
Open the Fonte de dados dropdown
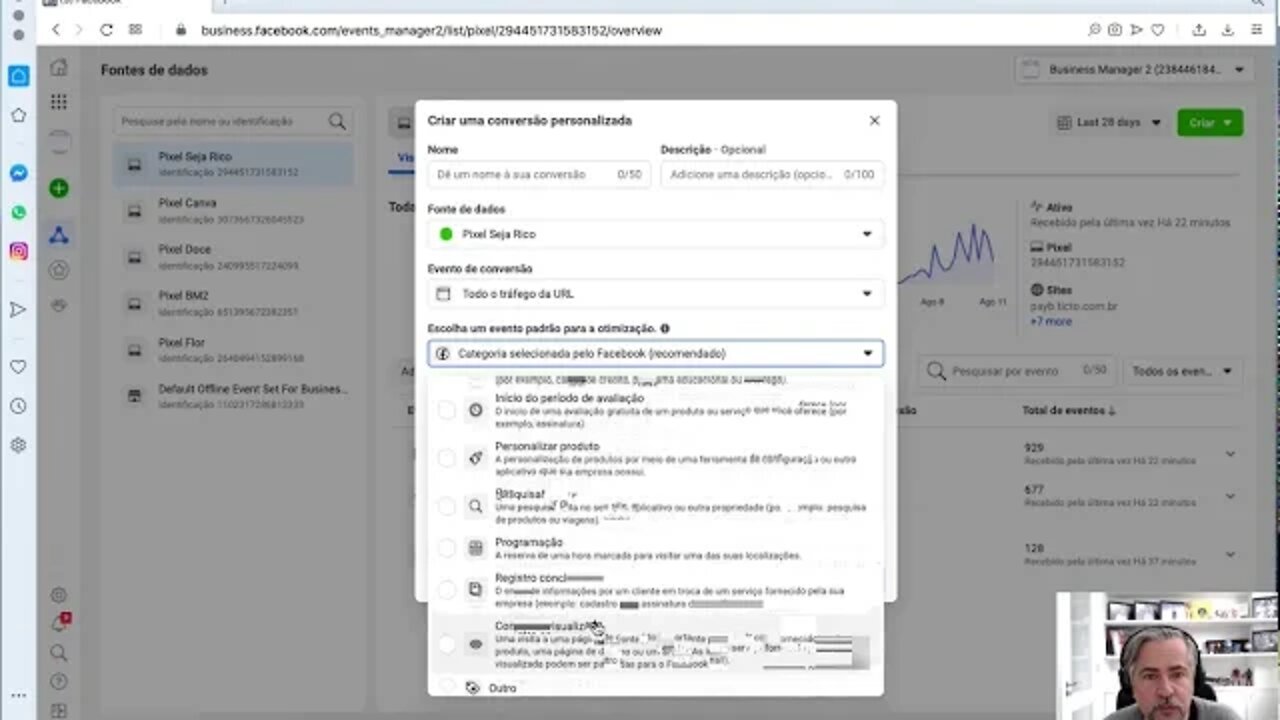point(656,234)
